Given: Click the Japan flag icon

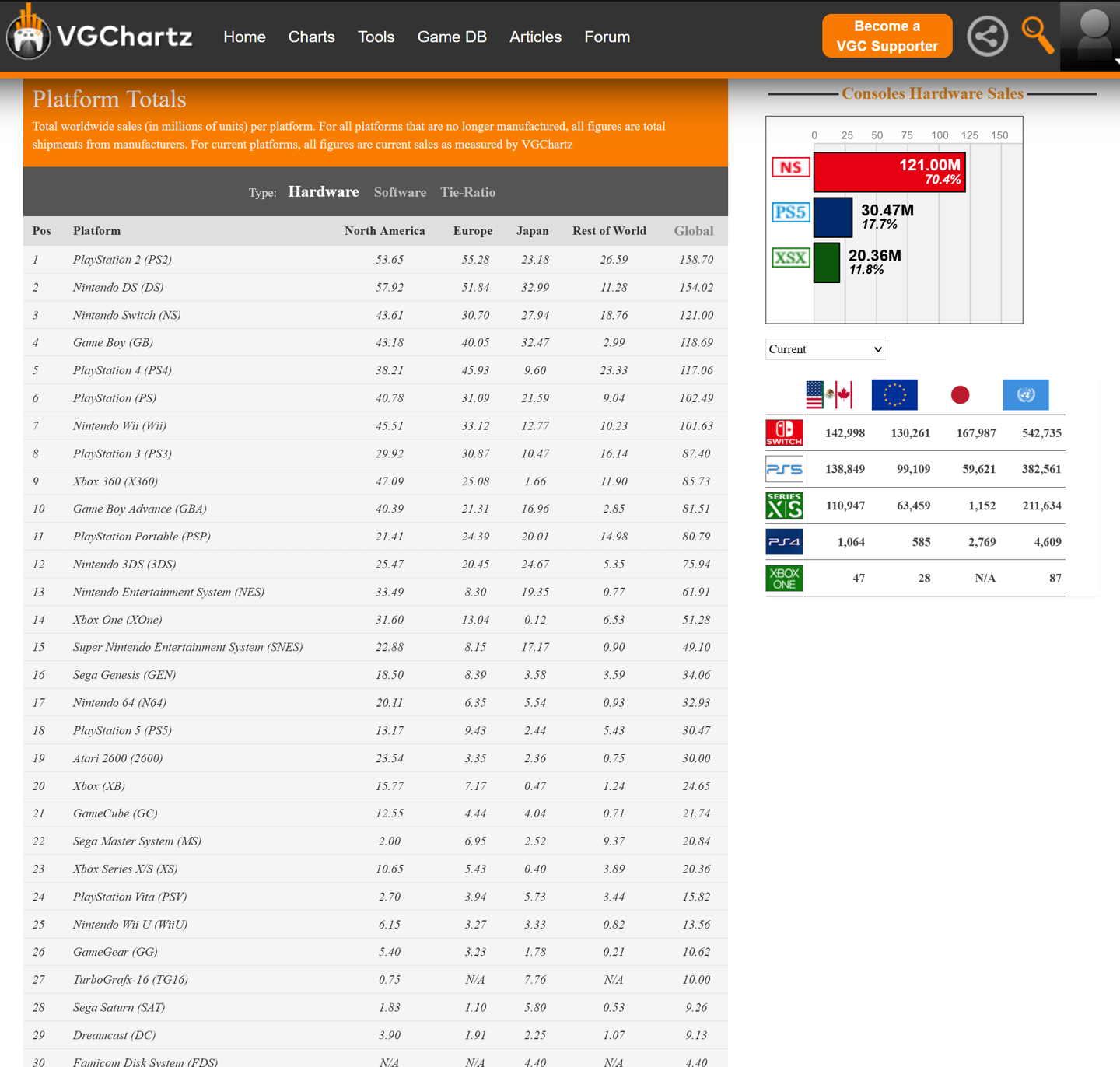Looking at the screenshot, I should 960,395.
